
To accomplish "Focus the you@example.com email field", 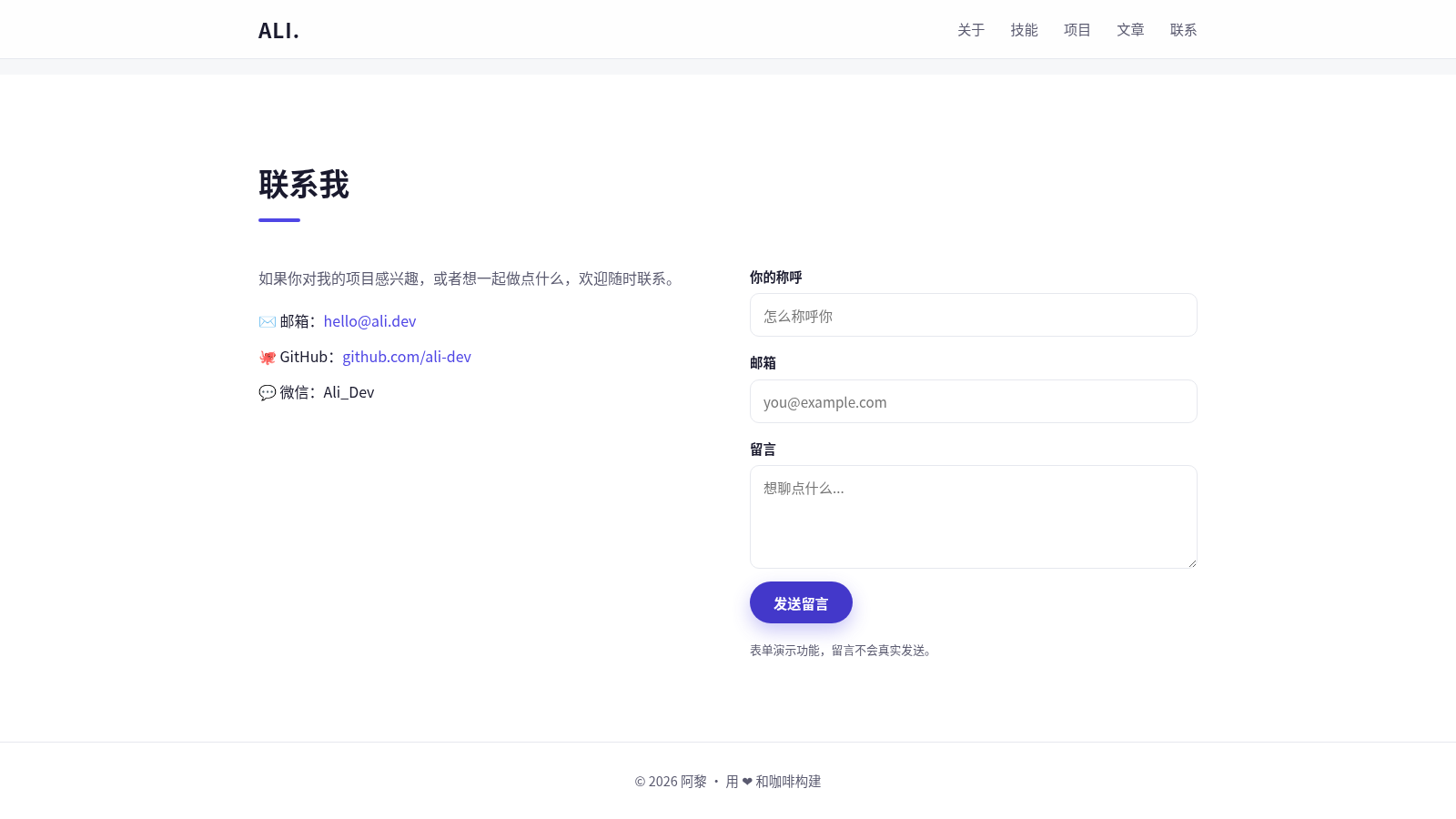I will 973,401.
